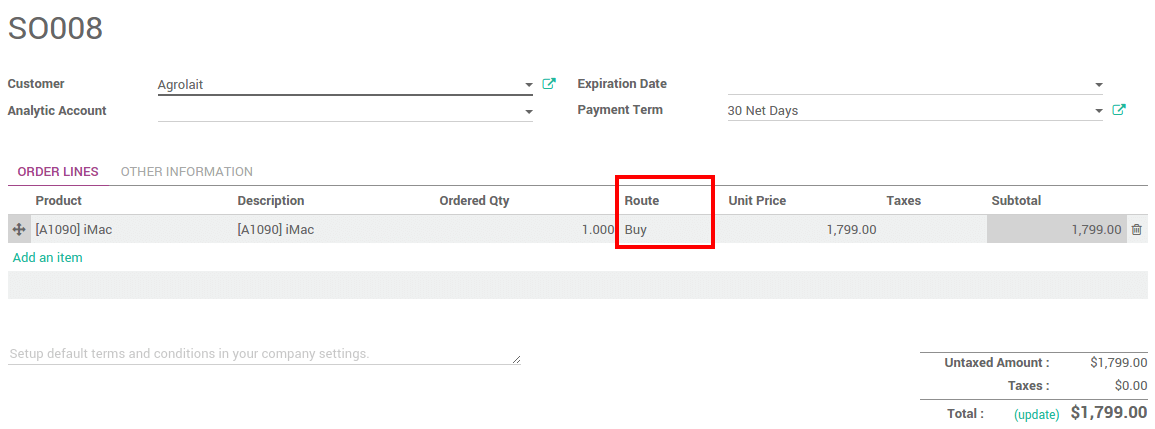1155x429 pixels.
Task: Click the update total link
Action: click(x=1036, y=414)
